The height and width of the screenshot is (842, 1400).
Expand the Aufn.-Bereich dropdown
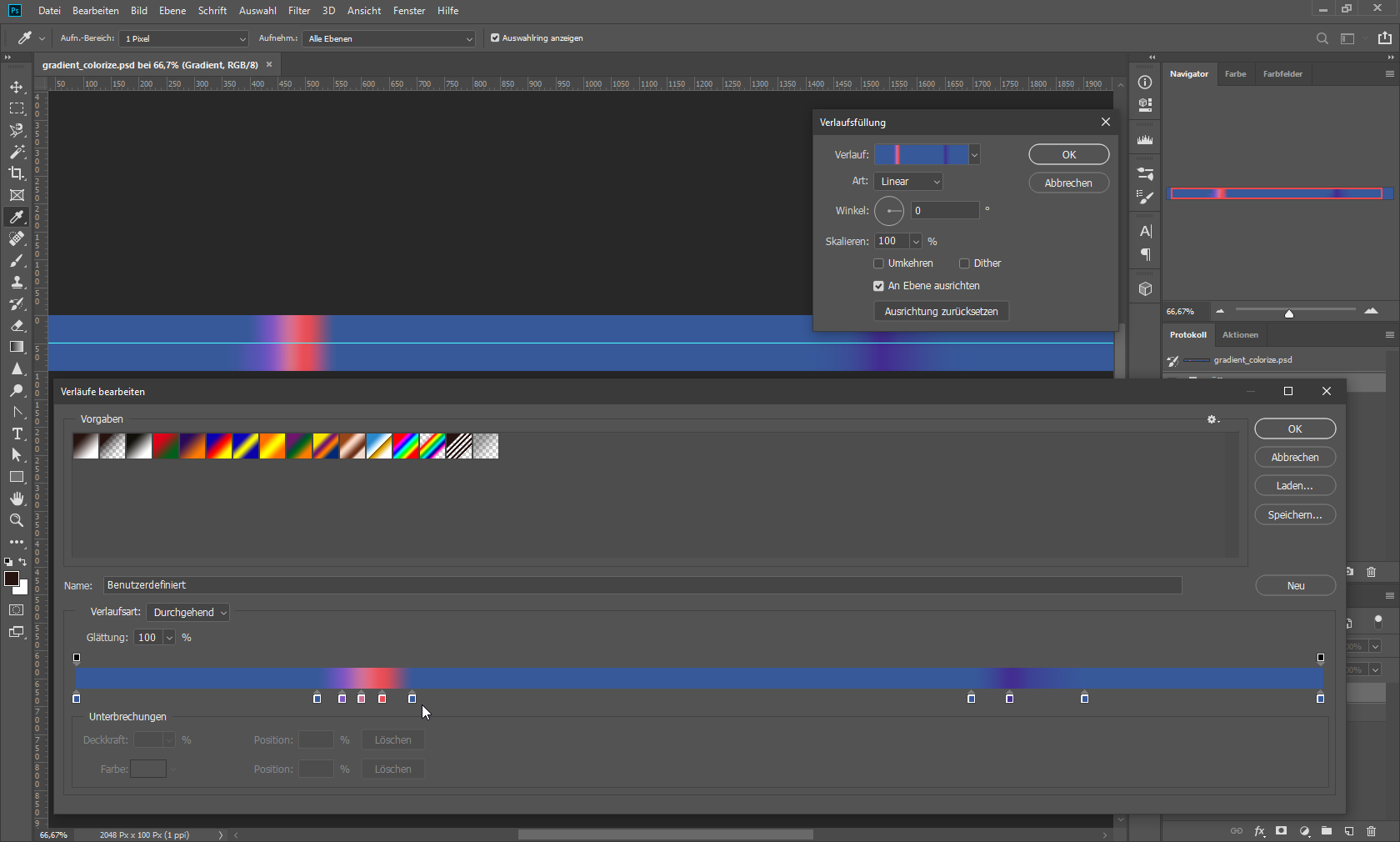184,39
